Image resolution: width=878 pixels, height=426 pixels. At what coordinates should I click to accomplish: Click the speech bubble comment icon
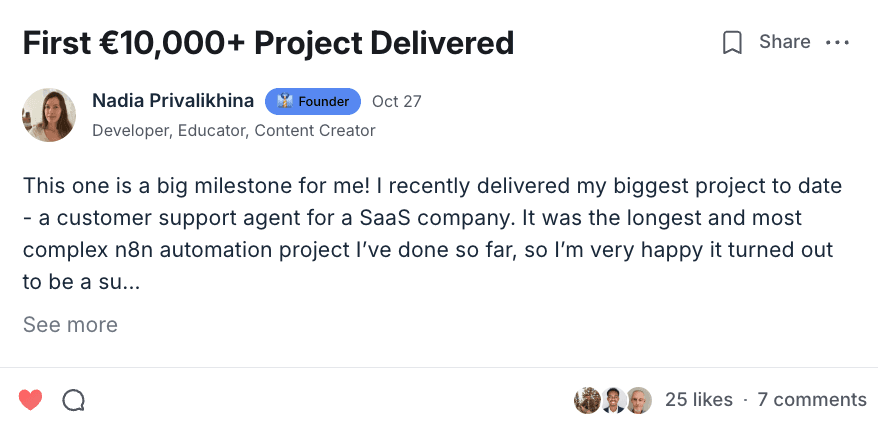point(73,400)
